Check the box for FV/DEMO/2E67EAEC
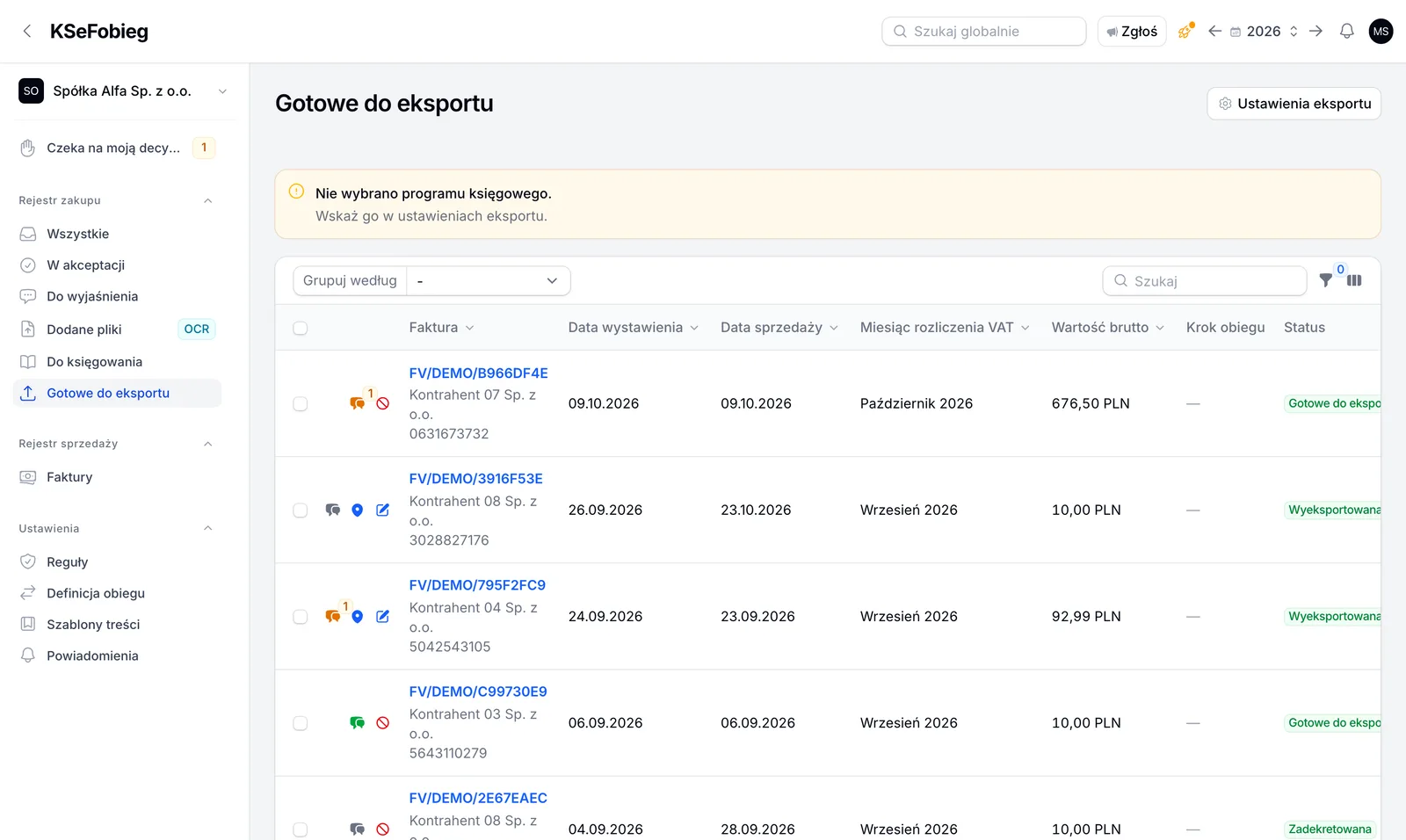Image resolution: width=1406 pixels, height=840 pixels. click(x=301, y=829)
